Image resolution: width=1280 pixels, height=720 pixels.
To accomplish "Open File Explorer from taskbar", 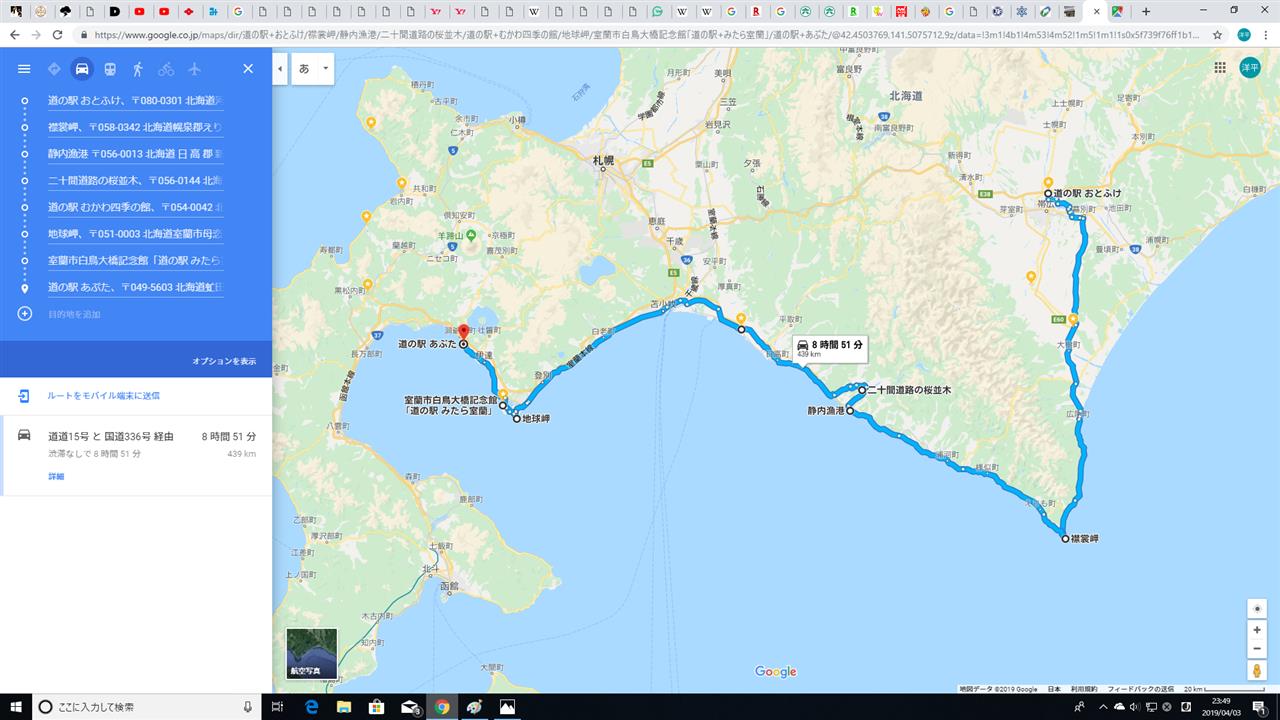I will click(344, 707).
